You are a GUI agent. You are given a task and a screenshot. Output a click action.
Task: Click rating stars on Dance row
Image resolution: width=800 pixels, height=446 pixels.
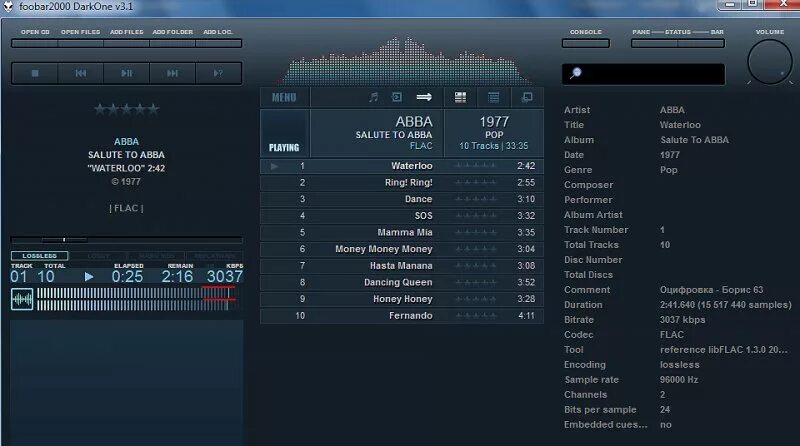pyautogui.click(x=475, y=199)
